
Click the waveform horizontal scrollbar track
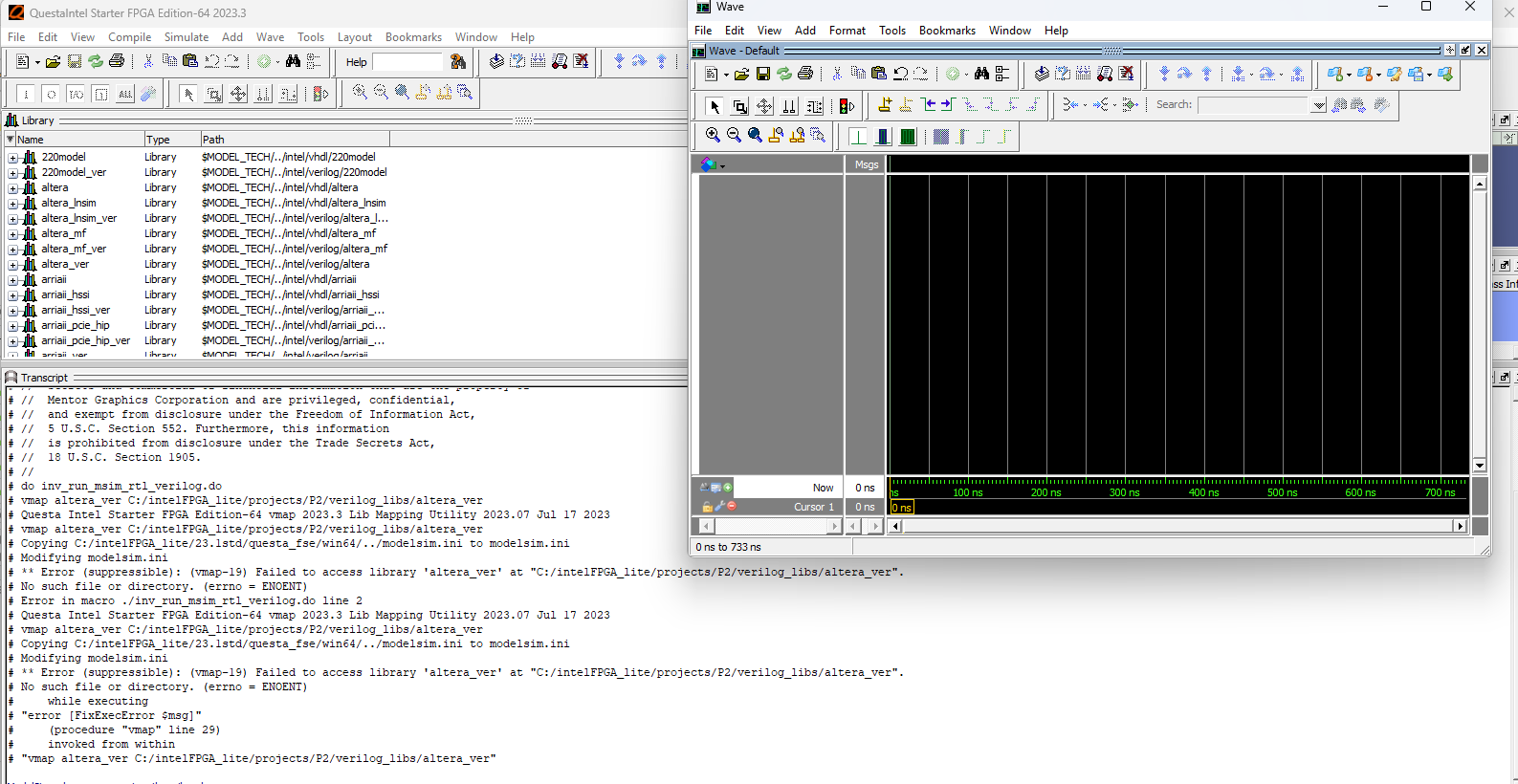pyautogui.click(x=1177, y=526)
